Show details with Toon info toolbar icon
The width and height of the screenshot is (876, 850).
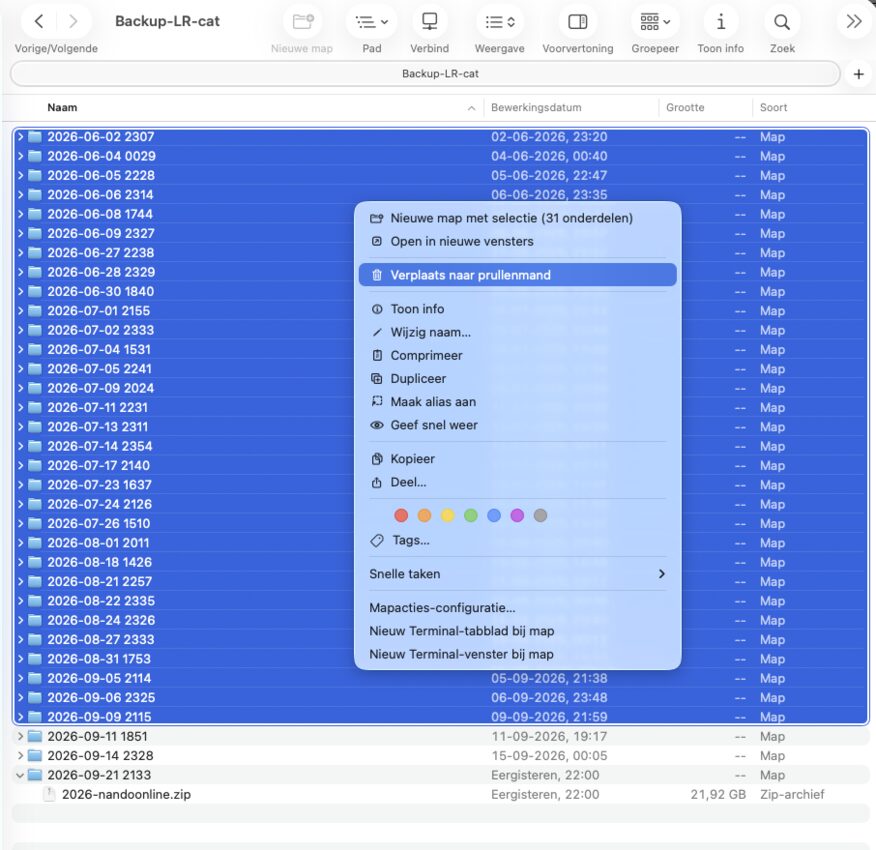(x=721, y=22)
